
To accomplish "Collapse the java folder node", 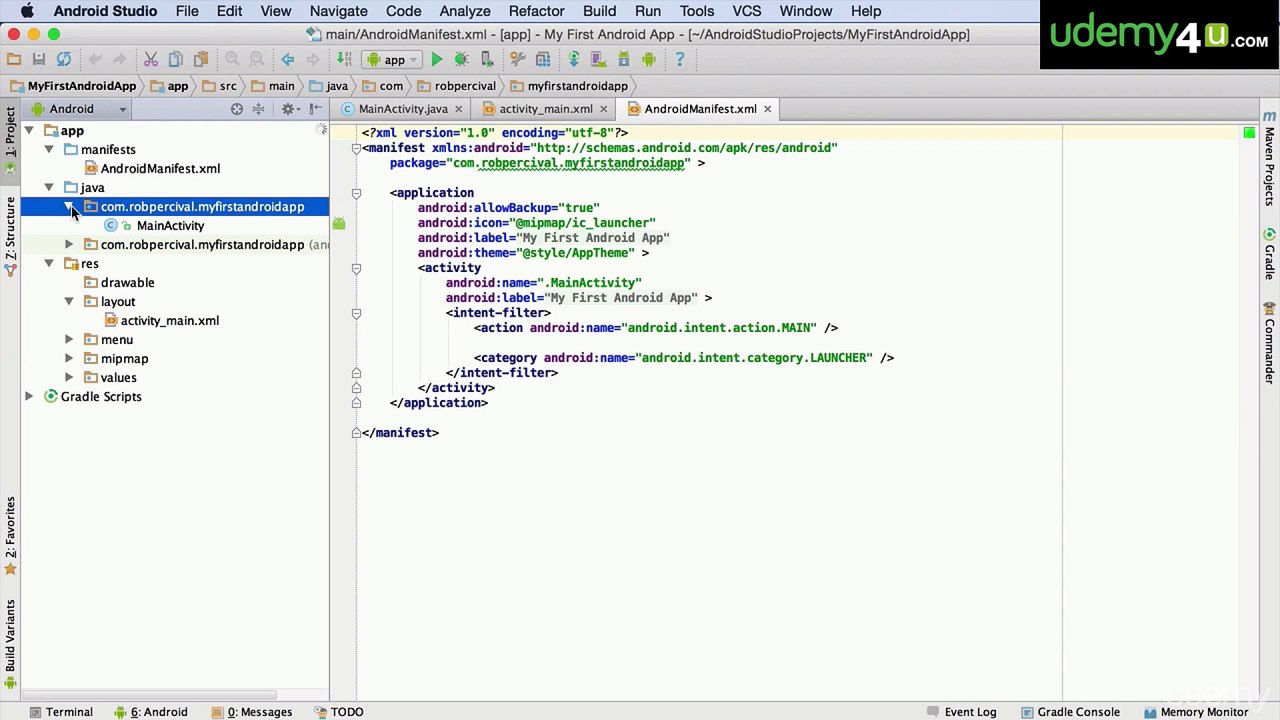I will tap(49, 187).
